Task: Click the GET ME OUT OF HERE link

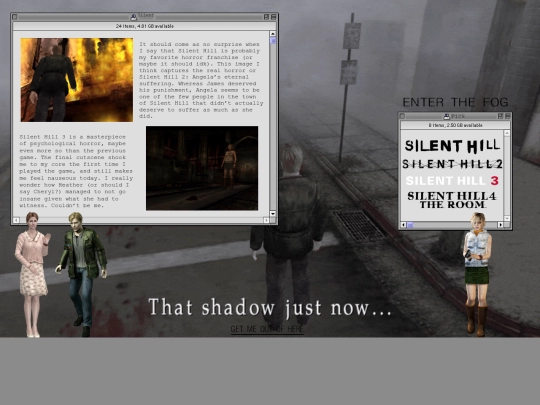Action: point(267,329)
